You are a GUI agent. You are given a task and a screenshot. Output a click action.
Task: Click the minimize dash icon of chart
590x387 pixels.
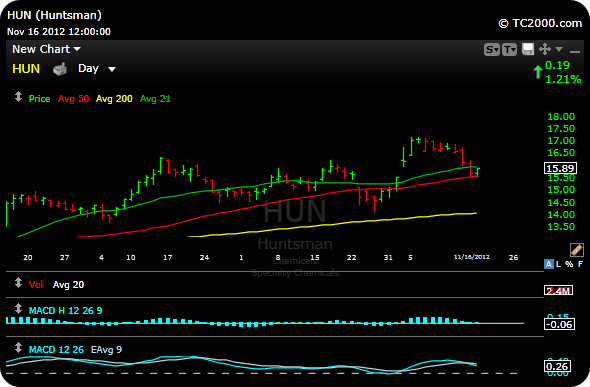(575, 52)
